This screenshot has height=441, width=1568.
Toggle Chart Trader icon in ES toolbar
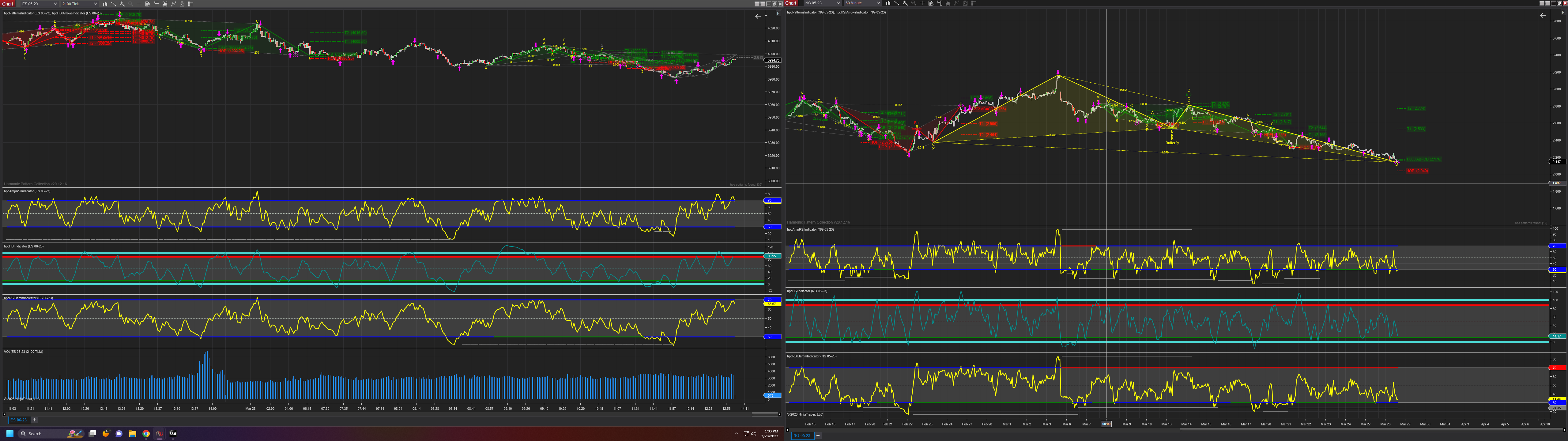click(156, 4)
